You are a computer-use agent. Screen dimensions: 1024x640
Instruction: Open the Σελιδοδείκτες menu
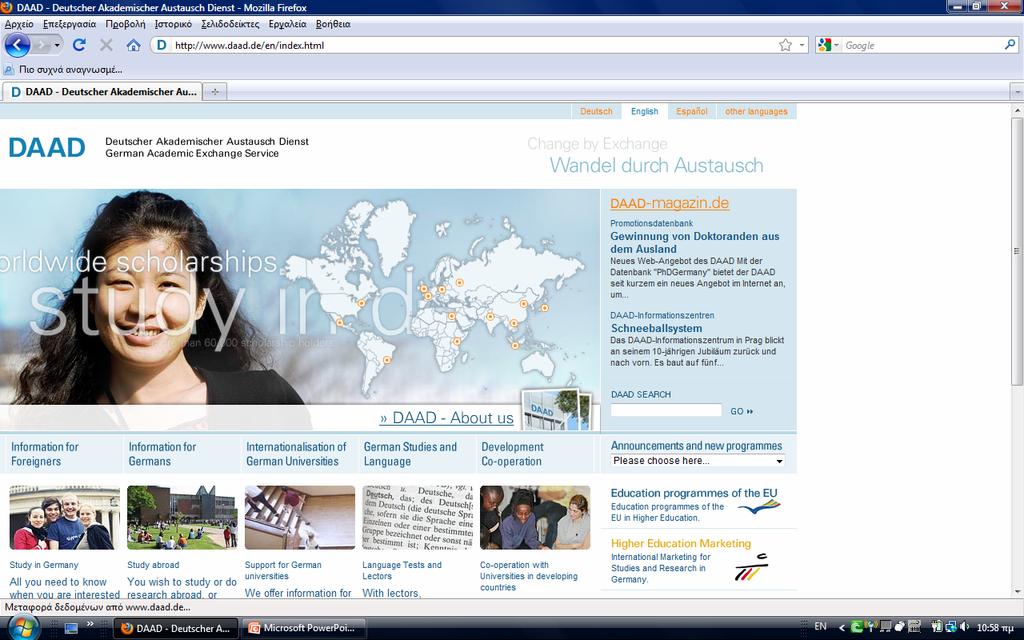click(230, 24)
